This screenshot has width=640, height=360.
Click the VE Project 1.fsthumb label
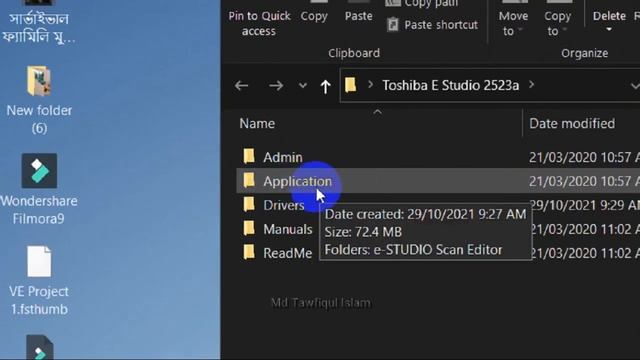coord(39,300)
